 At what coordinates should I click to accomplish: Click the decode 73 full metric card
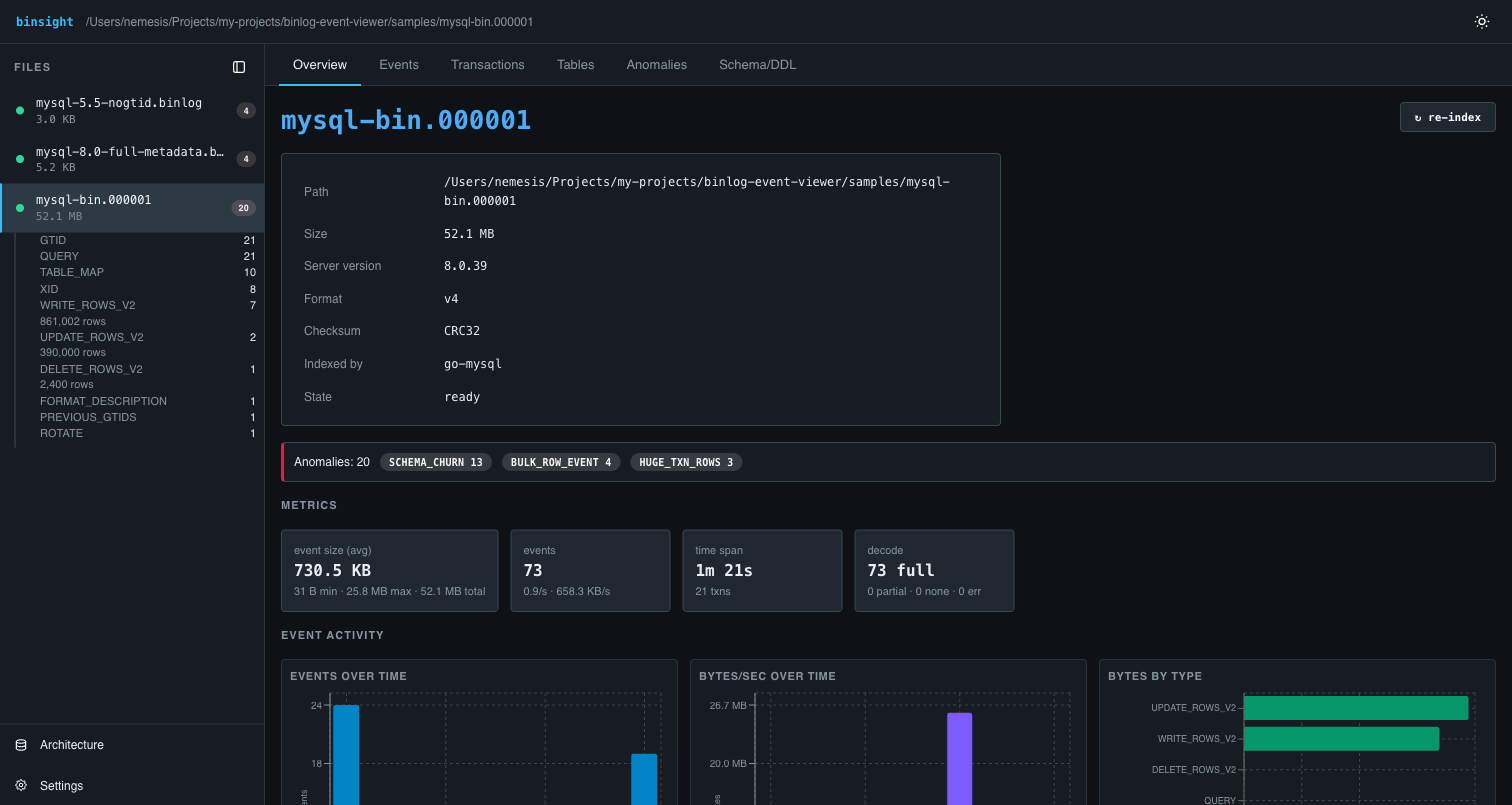click(x=934, y=571)
